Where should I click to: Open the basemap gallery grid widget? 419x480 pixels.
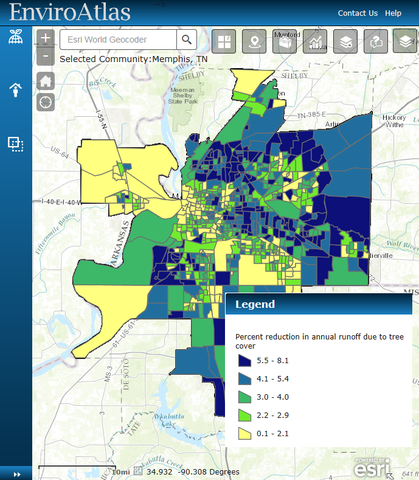click(x=224, y=41)
